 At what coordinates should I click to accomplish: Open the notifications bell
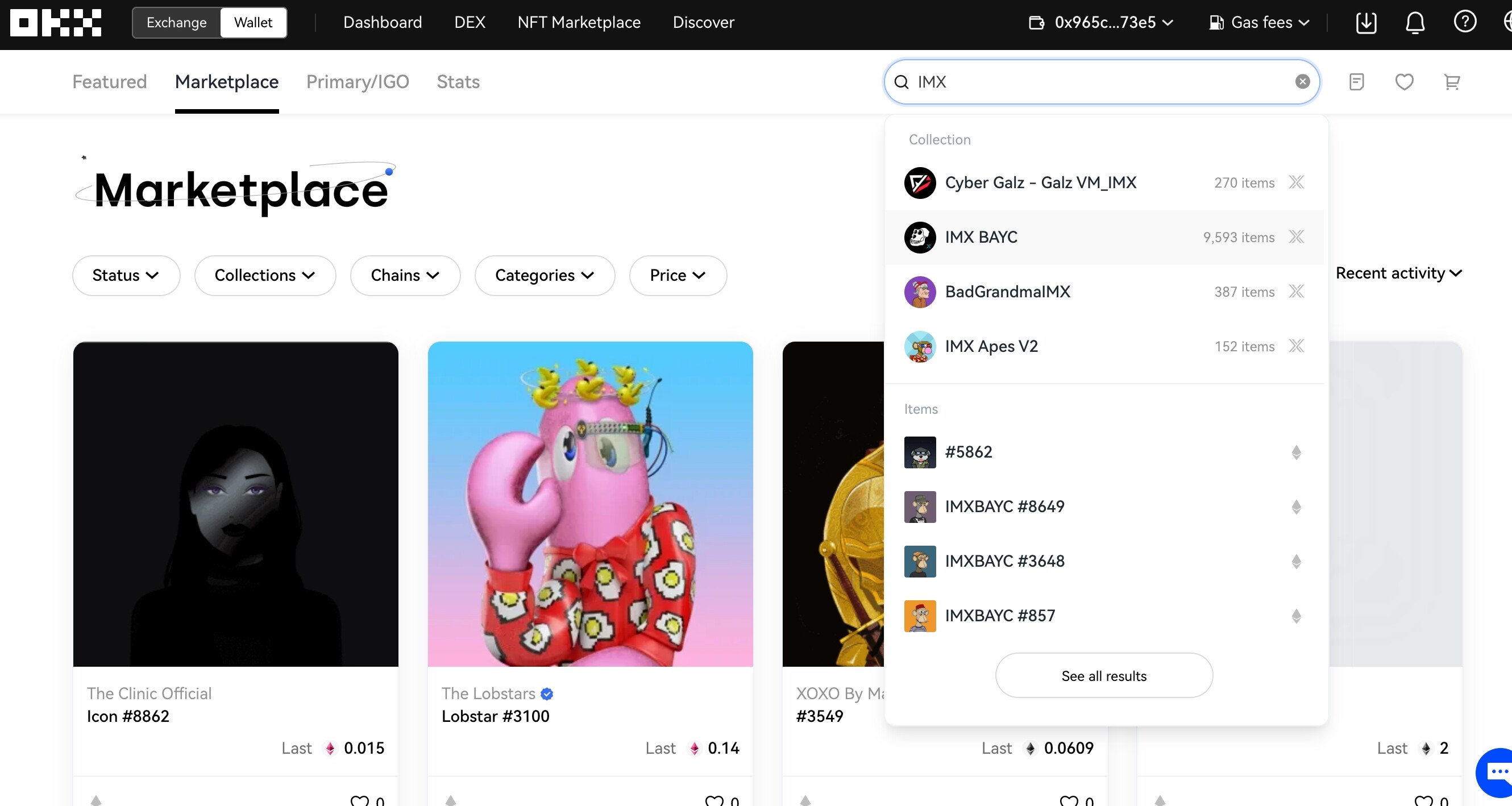[1415, 22]
